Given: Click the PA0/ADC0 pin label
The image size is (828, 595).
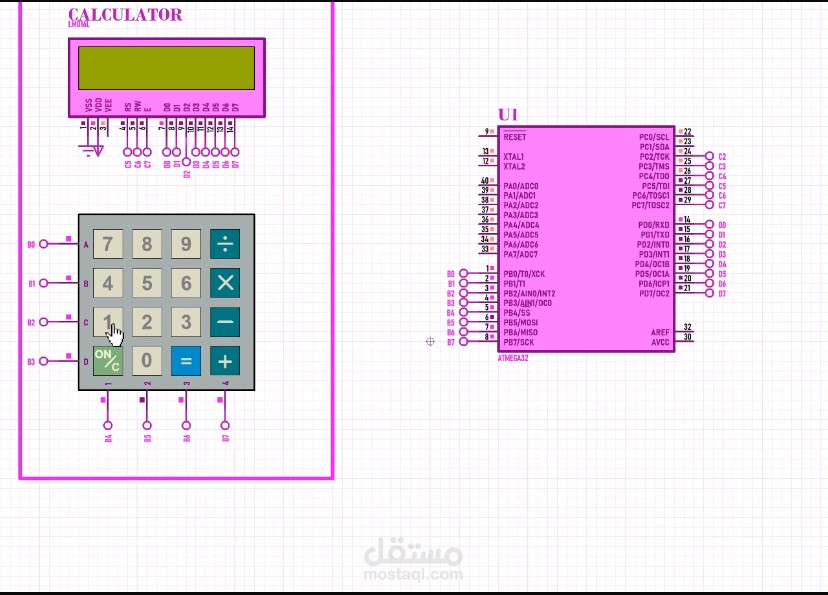Looking at the screenshot, I should click(x=521, y=186).
